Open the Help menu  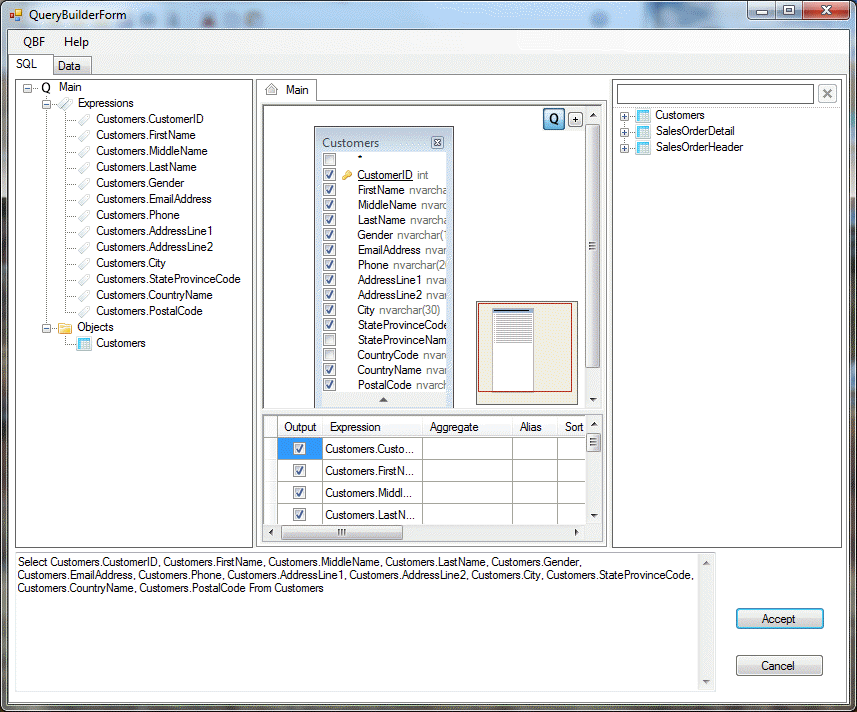76,42
